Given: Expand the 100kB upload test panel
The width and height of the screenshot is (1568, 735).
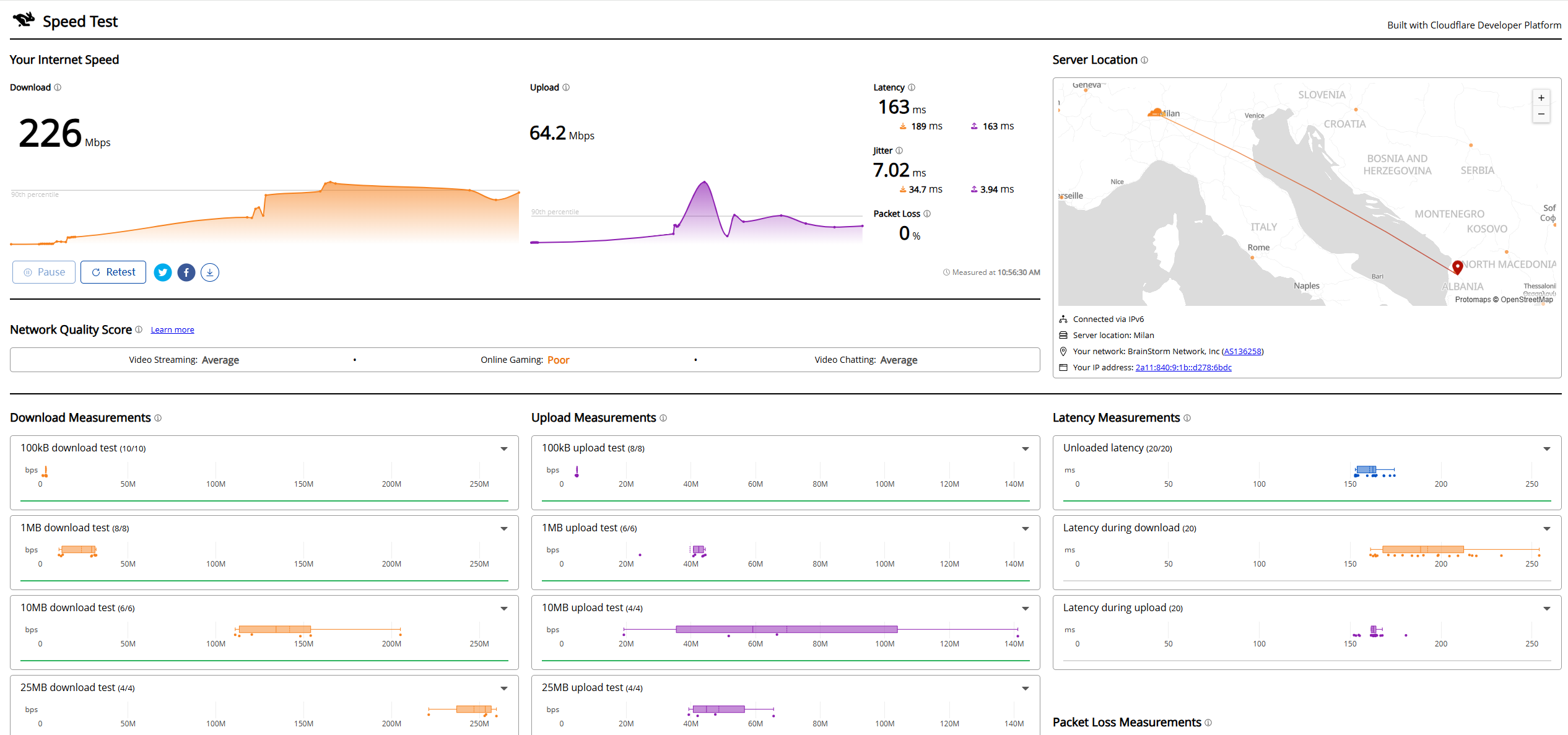Looking at the screenshot, I should pos(1026,449).
